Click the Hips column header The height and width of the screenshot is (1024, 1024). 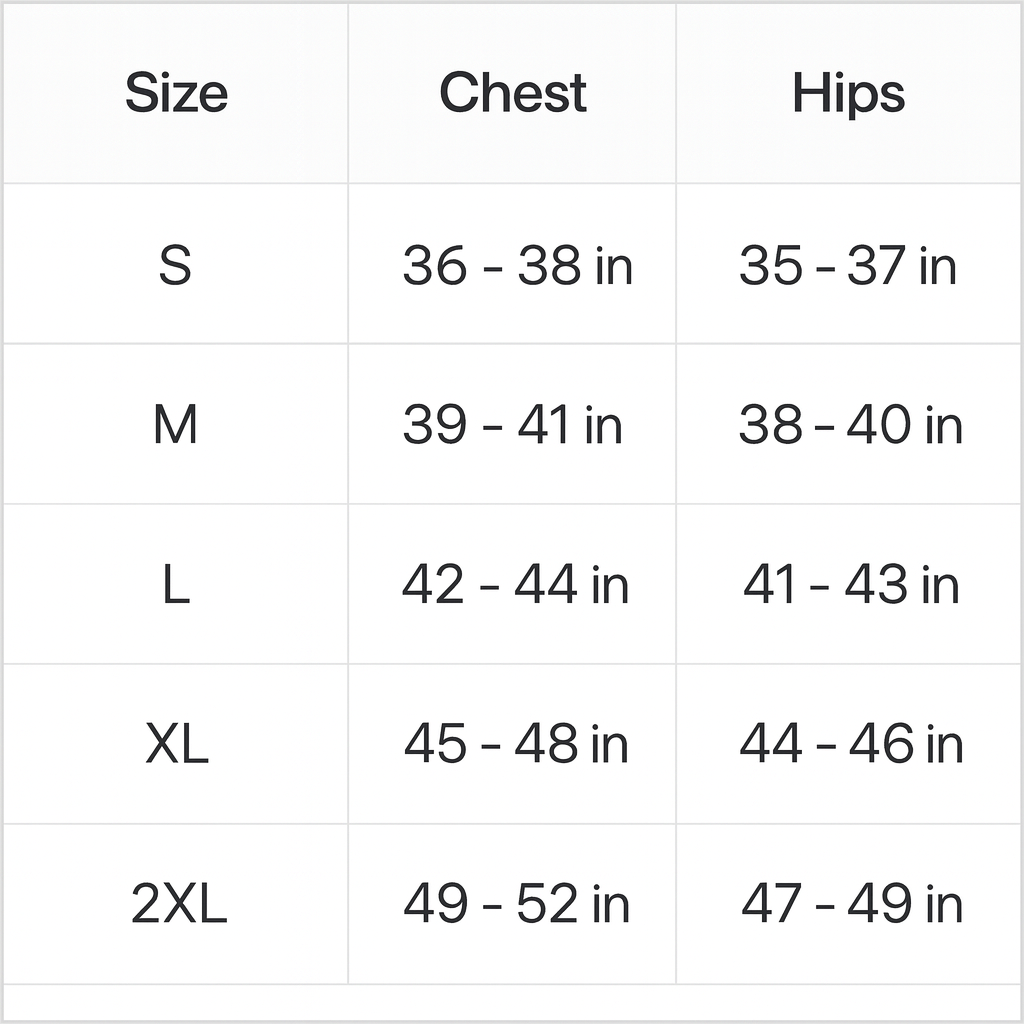pos(848,94)
